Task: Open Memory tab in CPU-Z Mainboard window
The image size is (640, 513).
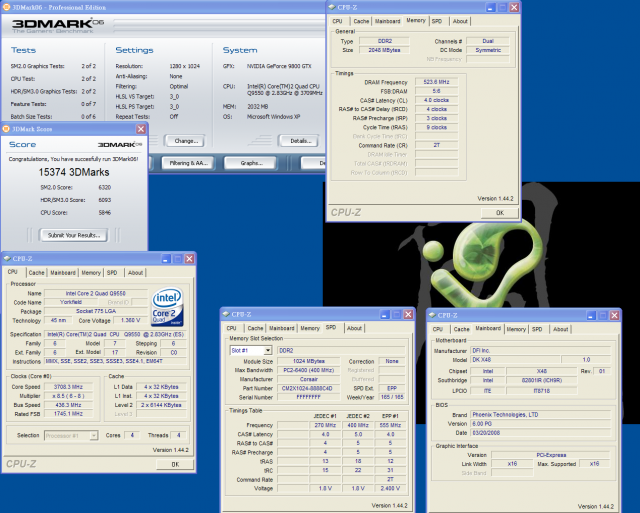Action: (x=516, y=329)
